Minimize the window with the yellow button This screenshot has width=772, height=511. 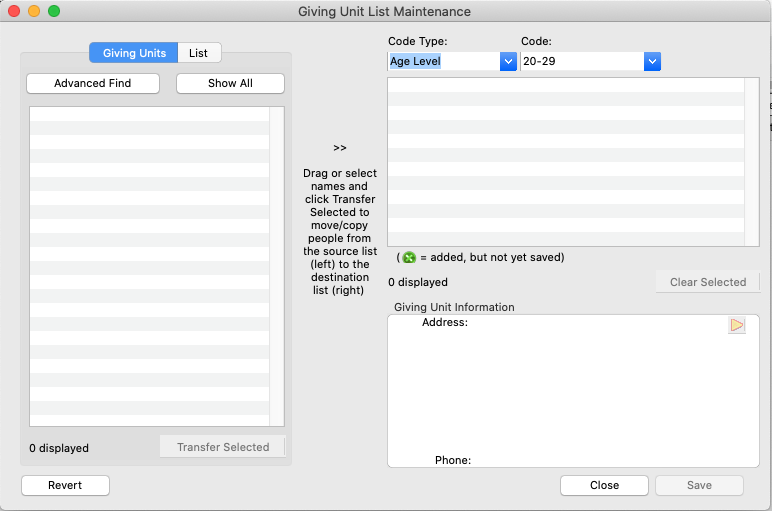34,11
